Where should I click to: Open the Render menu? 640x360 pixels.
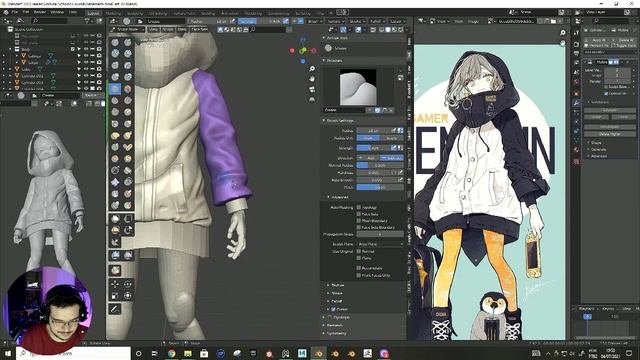click(40, 12)
